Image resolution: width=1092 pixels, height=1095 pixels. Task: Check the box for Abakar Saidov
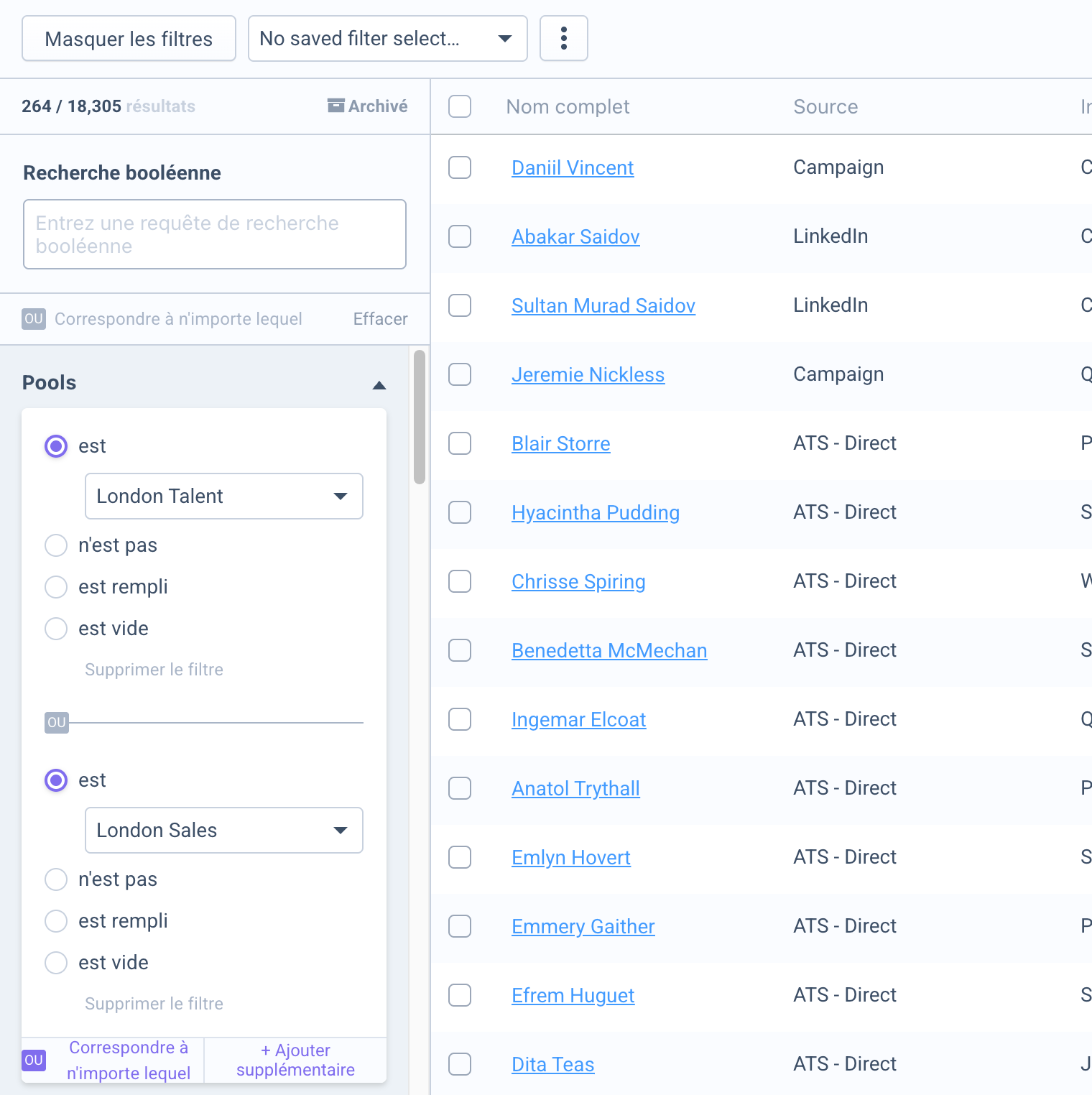coord(459,237)
